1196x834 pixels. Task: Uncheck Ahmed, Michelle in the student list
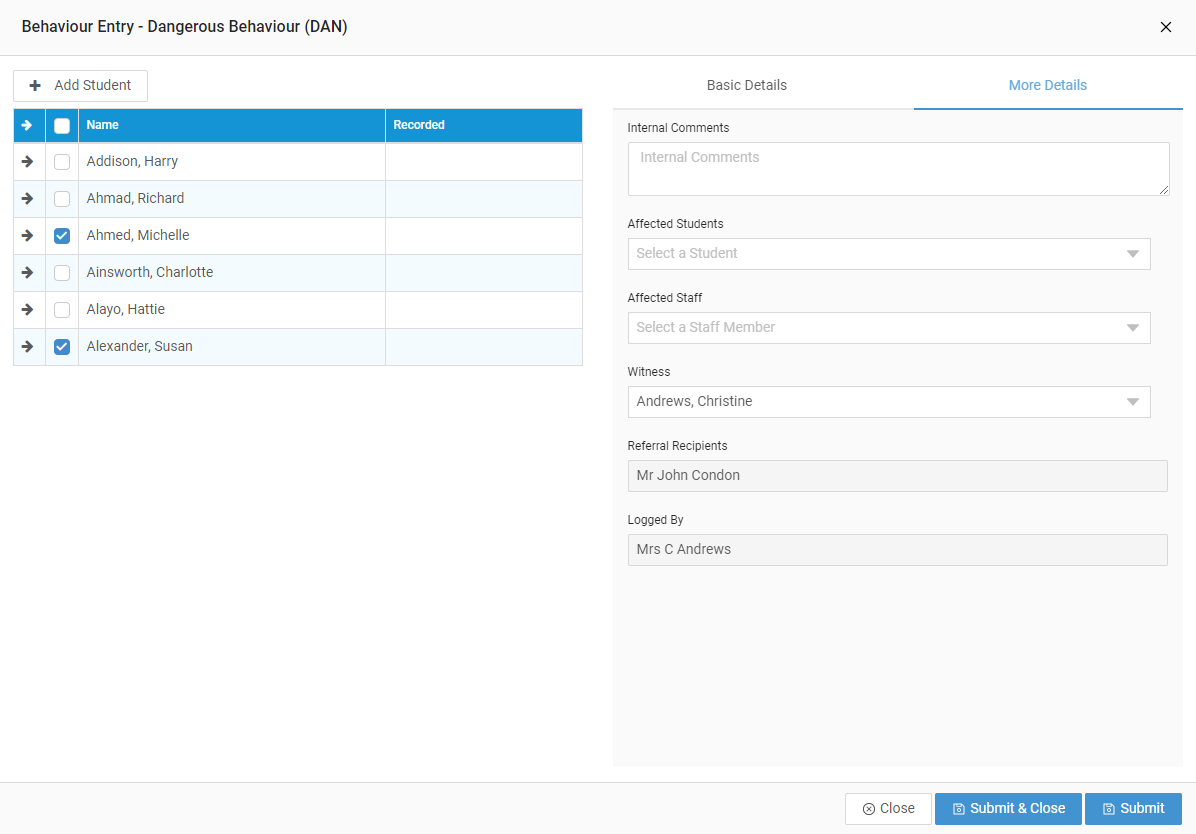tap(61, 235)
